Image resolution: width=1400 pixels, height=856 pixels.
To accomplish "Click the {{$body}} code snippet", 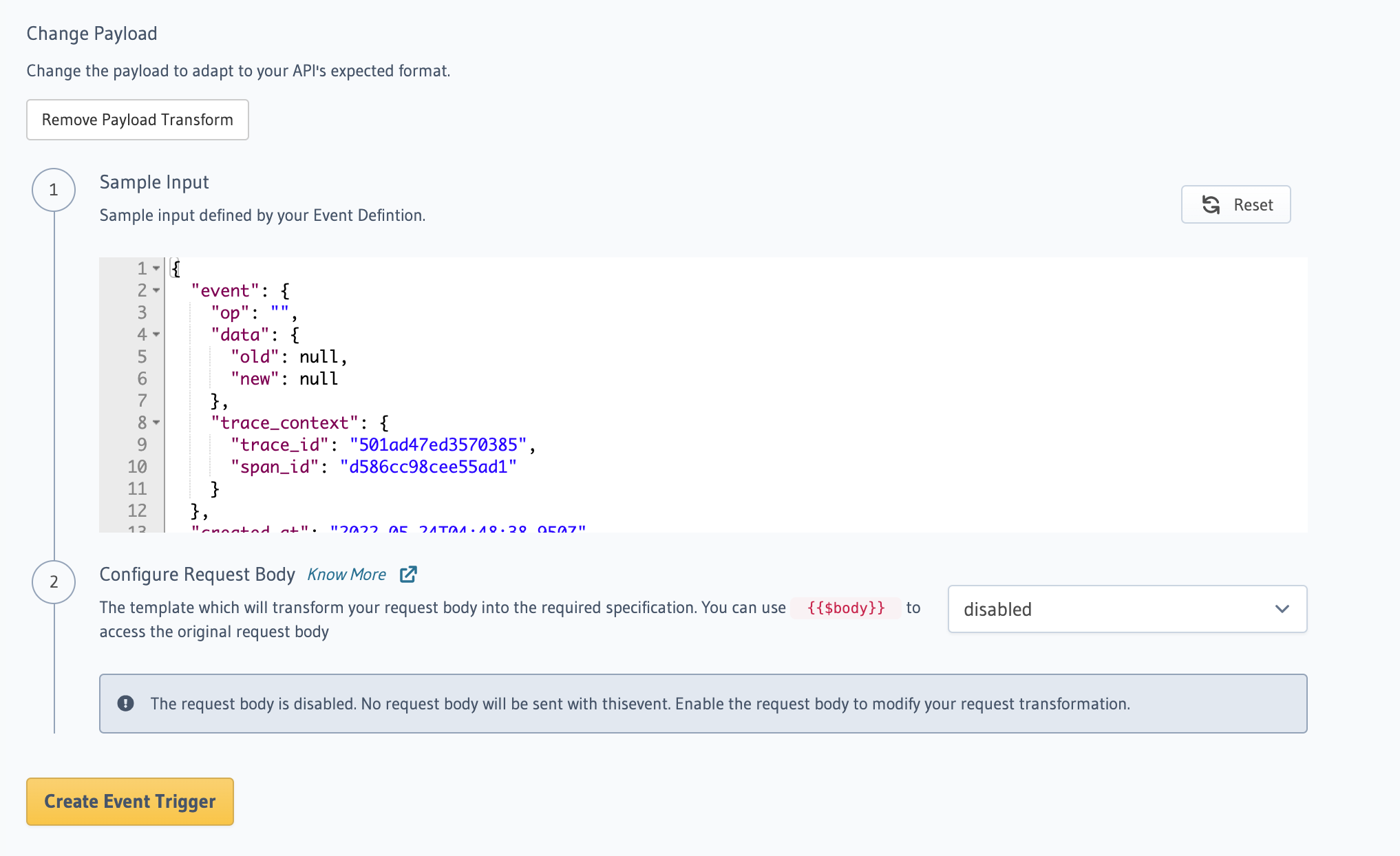I will [x=845, y=608].
